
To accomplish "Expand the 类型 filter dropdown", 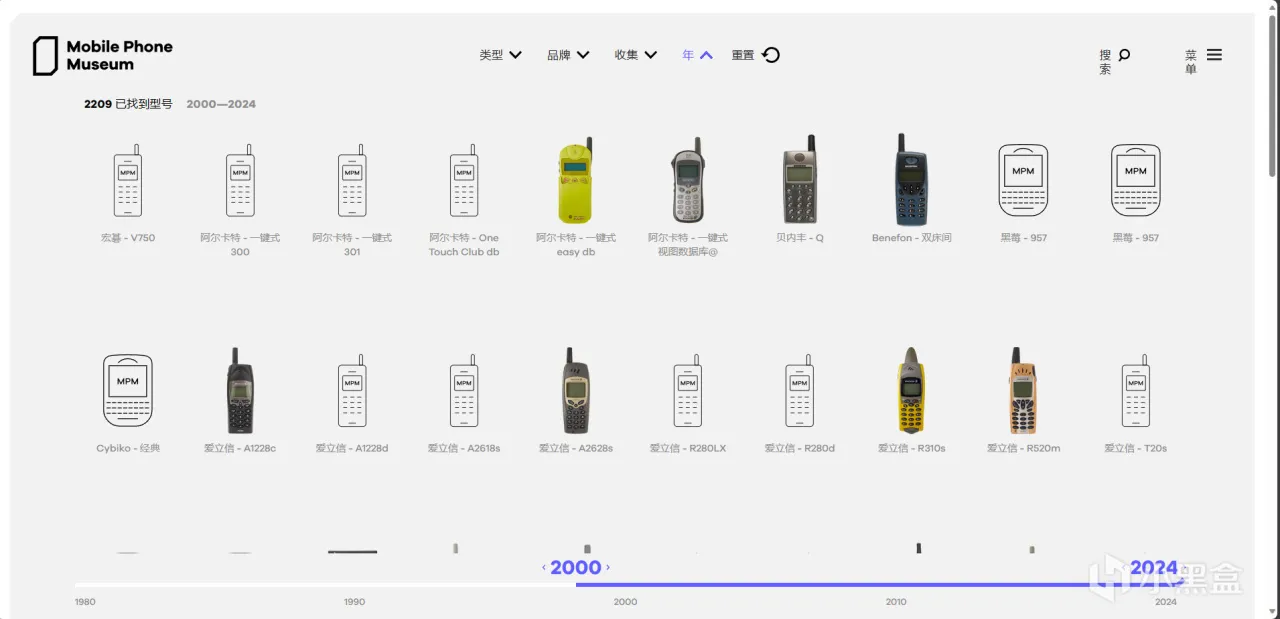I will coord(500,55).
